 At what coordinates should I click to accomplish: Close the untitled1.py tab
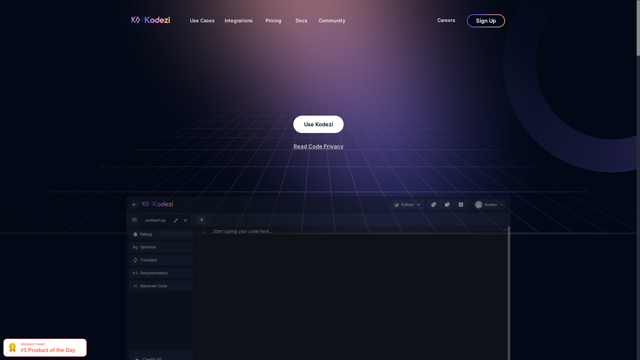[x=185, y=220]
